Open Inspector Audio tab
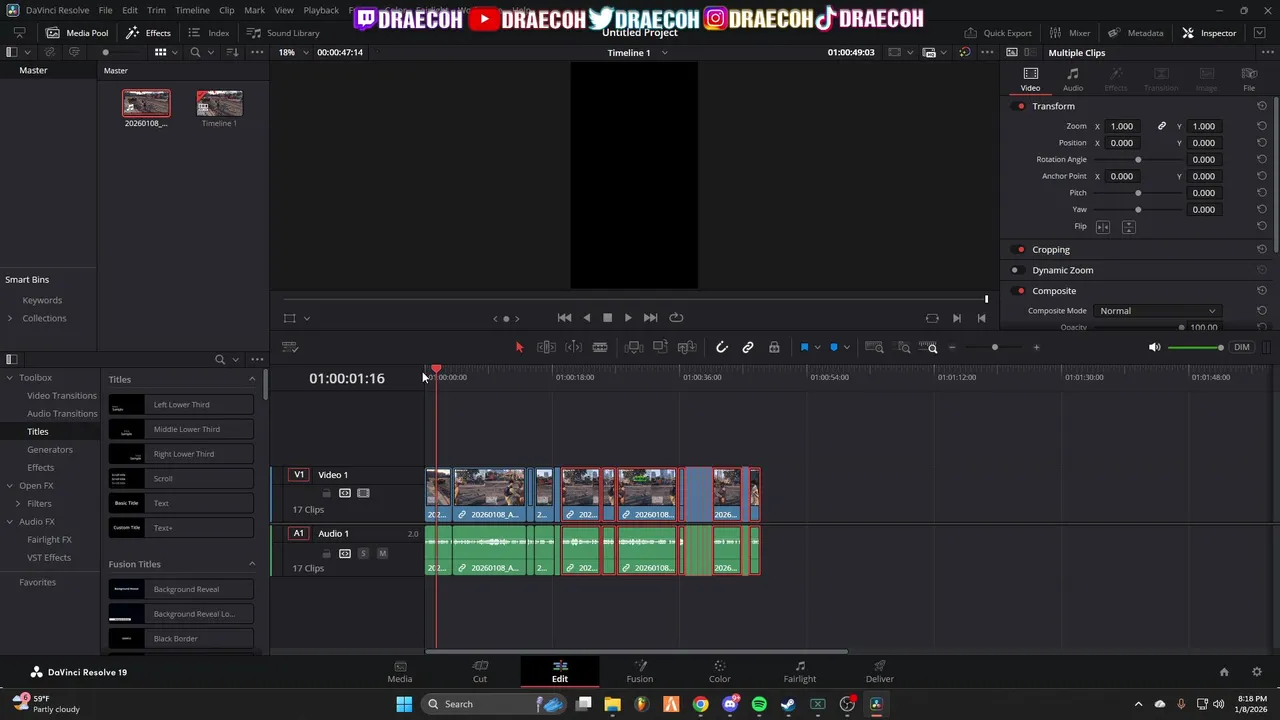Image resolution: width=1280 pixels, height=720 pixels. pos(1073,79)
